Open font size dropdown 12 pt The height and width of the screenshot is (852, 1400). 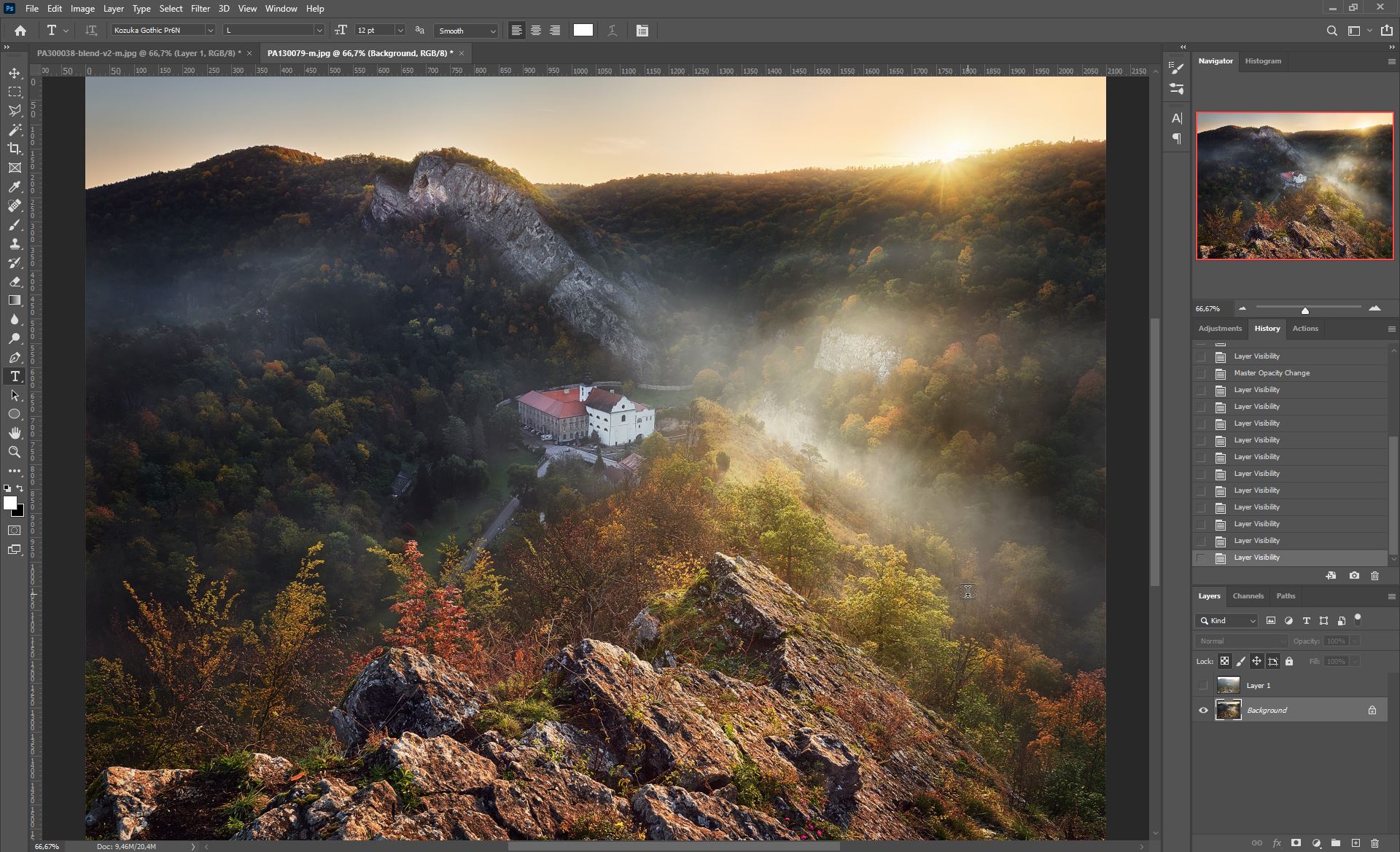click(400, 31)
